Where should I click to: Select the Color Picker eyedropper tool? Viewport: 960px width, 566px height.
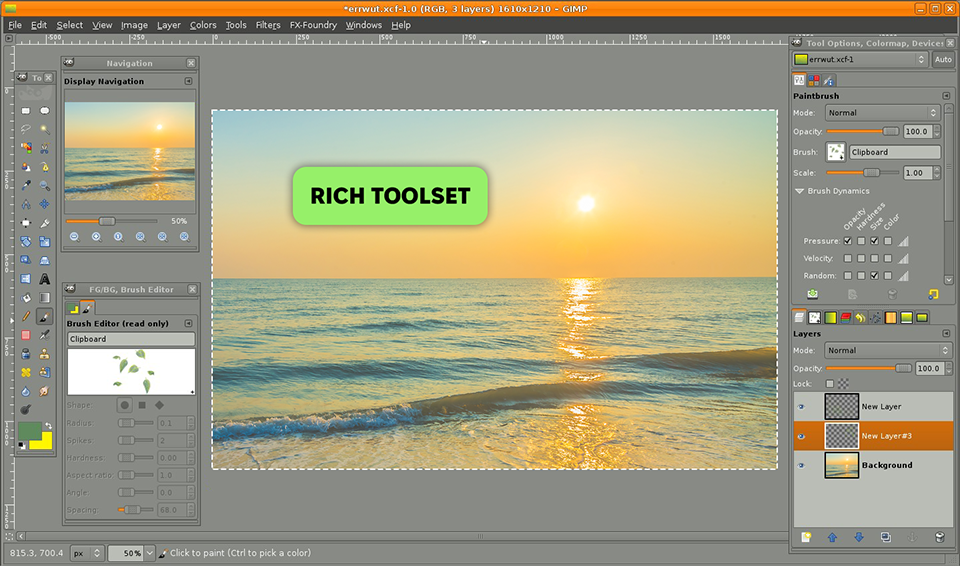[x=26, y=186]
